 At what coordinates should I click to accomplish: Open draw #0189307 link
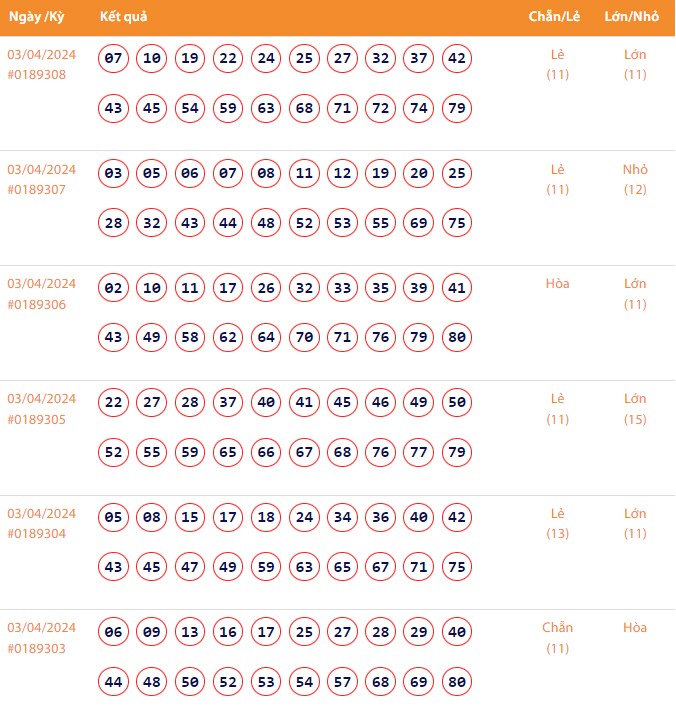coord(37,189)
